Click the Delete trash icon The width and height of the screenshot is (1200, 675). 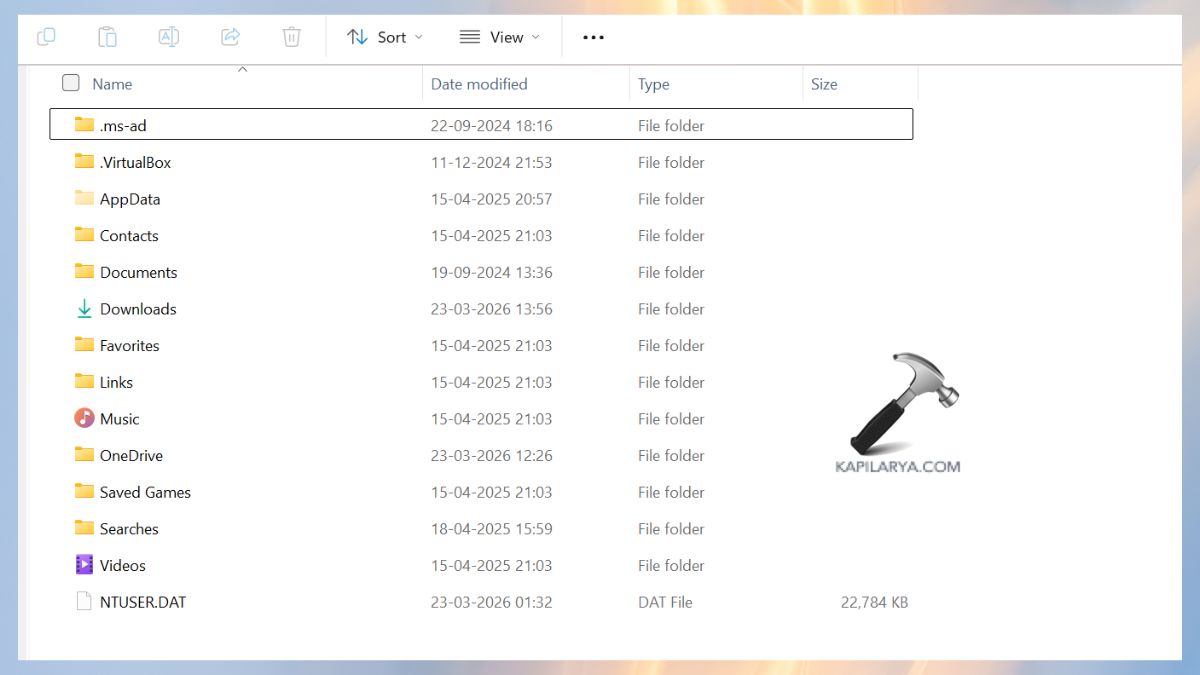[x=291, y=36]
